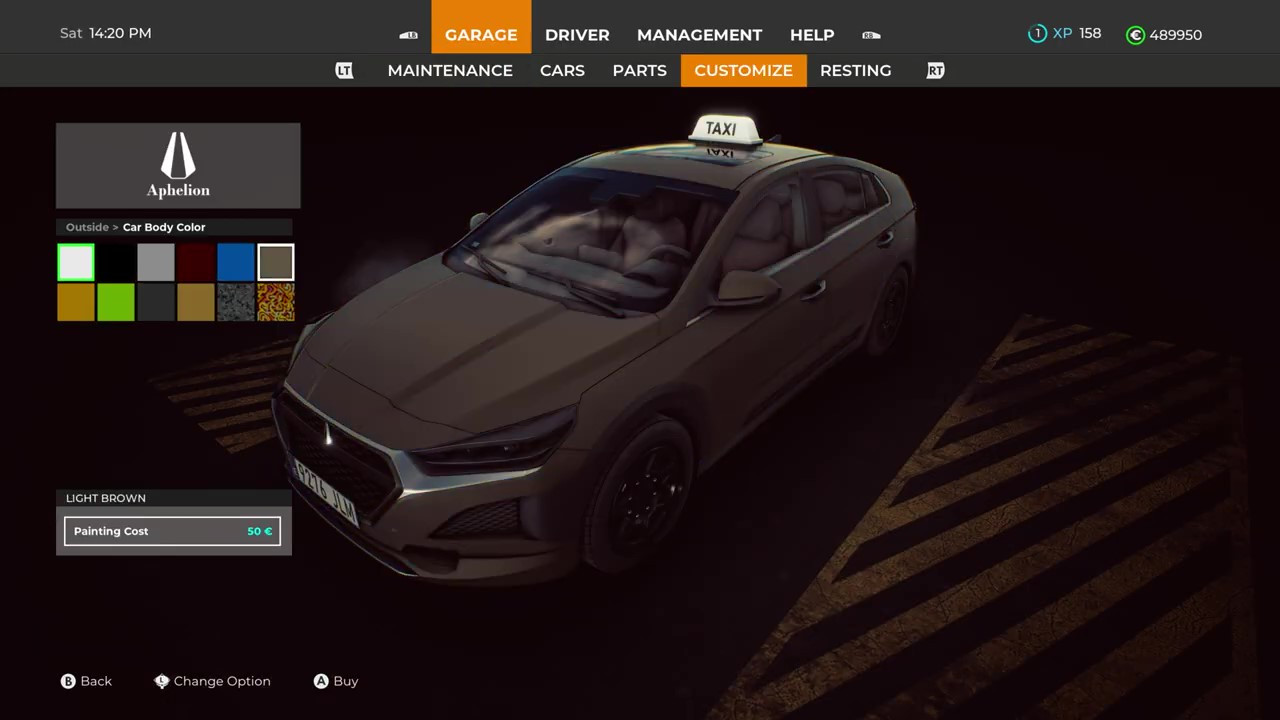Click the Change Option stick icon
The image size is (1280, 720).
point(161,681)
